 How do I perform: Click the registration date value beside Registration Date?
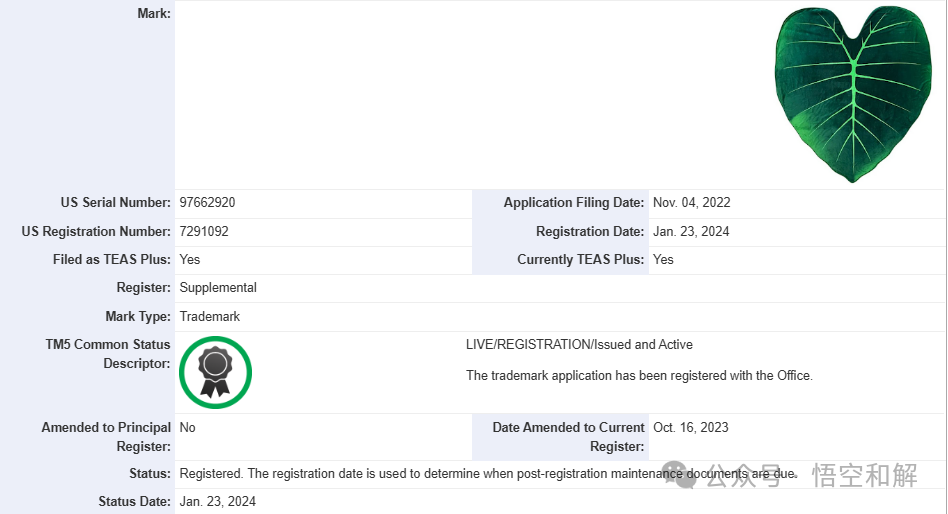tap(691, 231)
